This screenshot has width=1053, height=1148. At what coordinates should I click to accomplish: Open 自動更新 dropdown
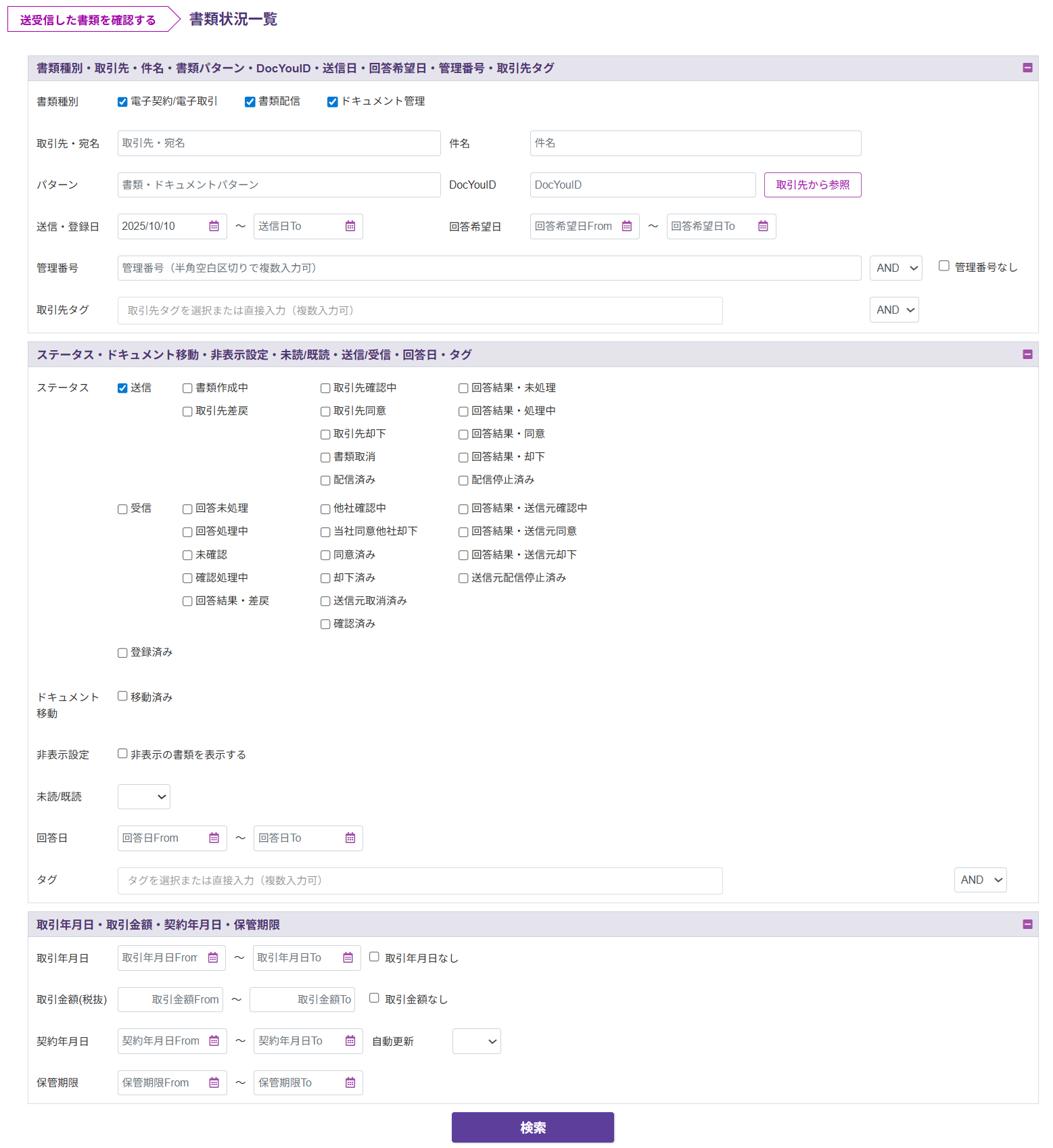(x=477, y=1042)
